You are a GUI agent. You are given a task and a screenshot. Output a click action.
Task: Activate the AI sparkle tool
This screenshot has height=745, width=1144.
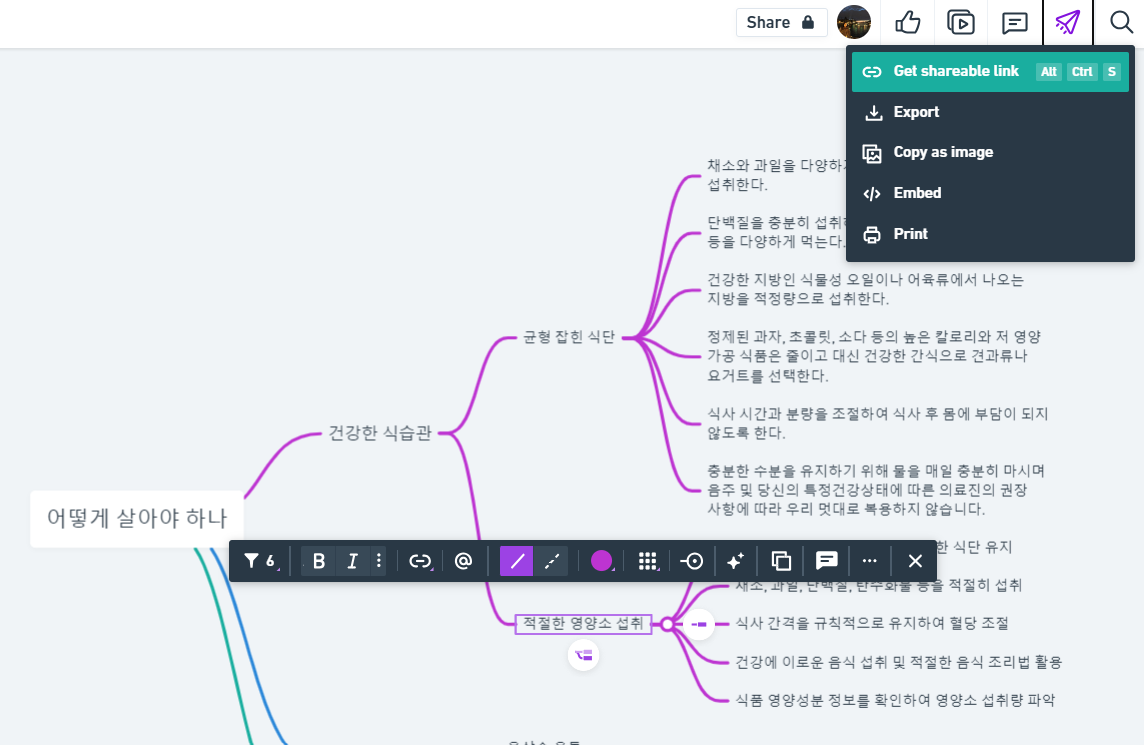pyautogui.click(x=736, y=561)
